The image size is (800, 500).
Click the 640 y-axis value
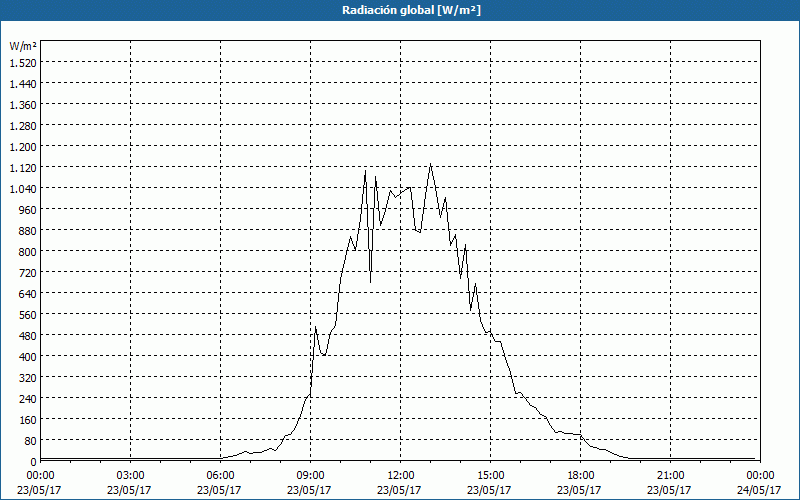[x=29, y=293]
